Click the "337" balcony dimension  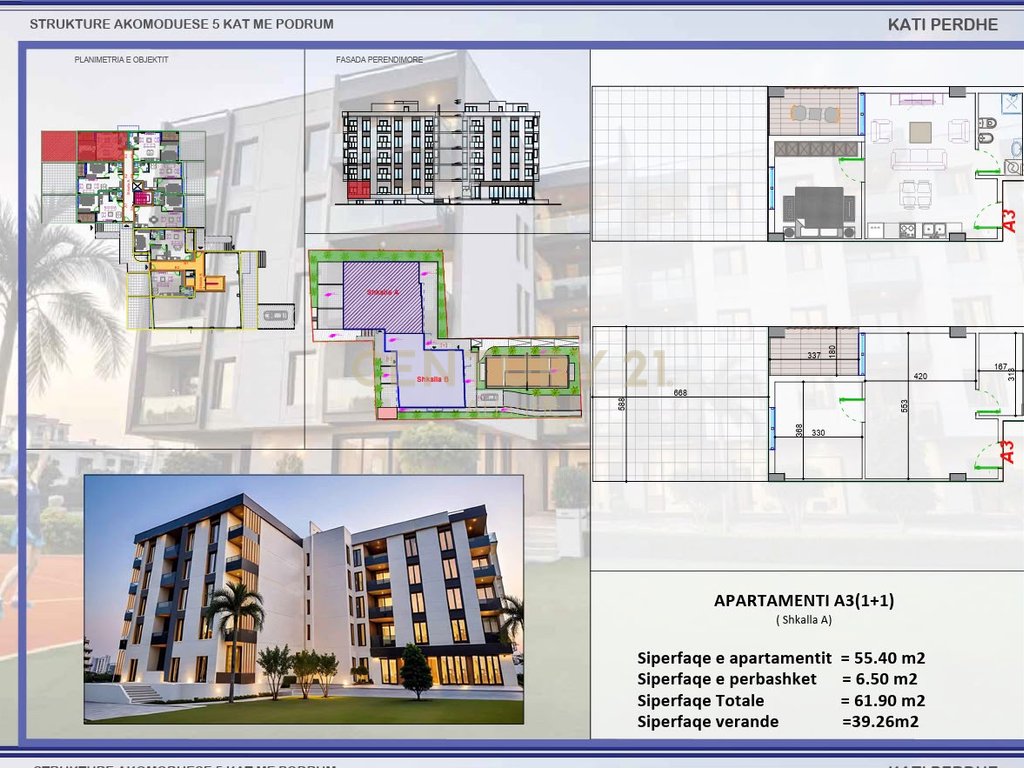tap(814, 355)
